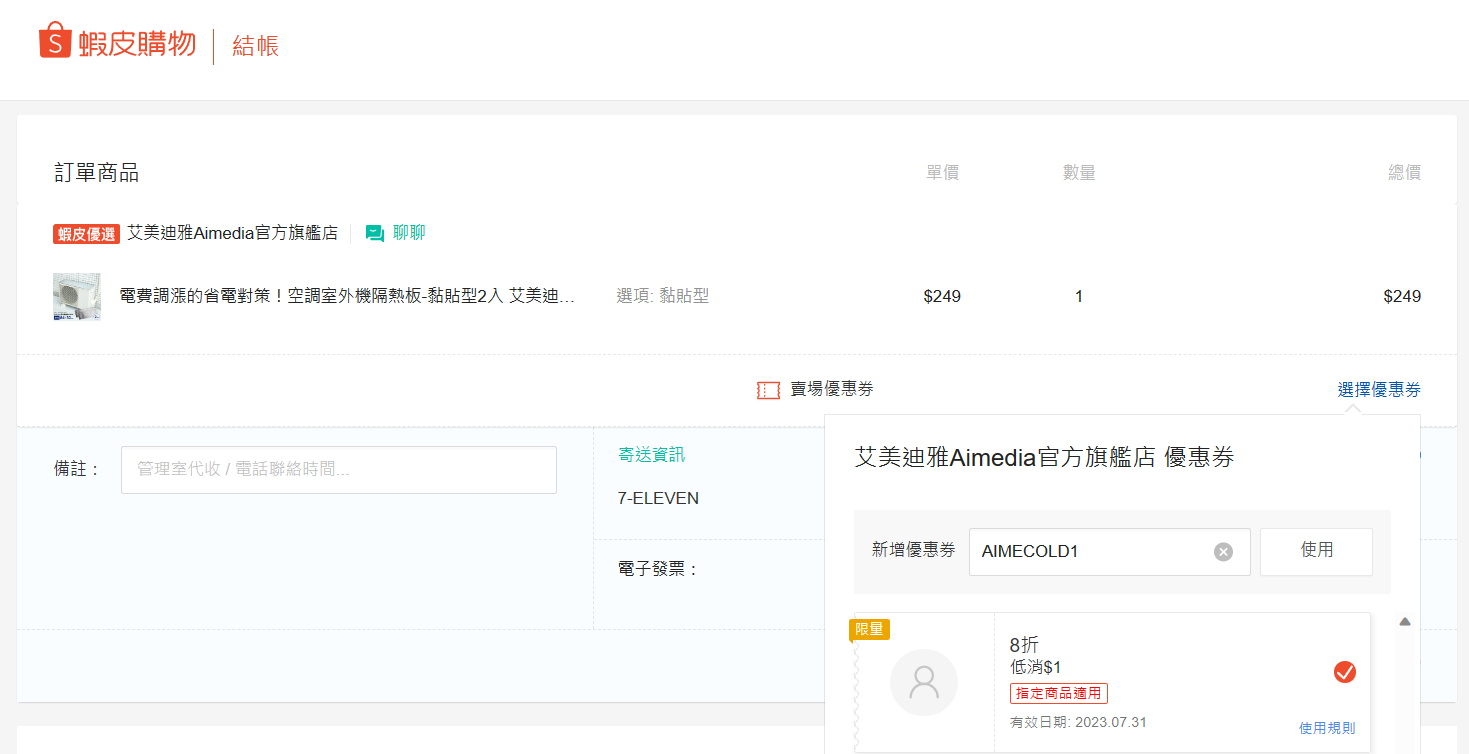Screen dimensions: 1469x754
Task: Click the 總價 column header
Action: pyautogui.click(x=1404, y=173)
